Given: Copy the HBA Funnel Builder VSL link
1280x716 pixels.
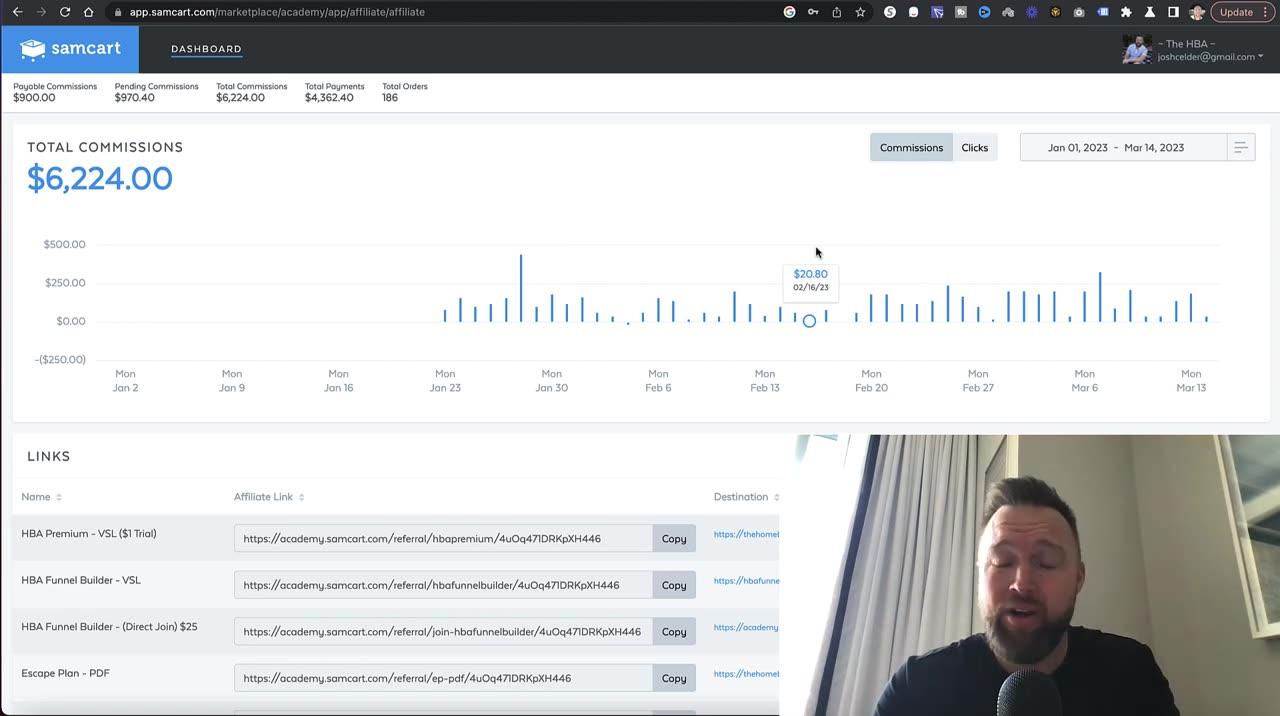Looking at the screenshot, I should [674, 585].
